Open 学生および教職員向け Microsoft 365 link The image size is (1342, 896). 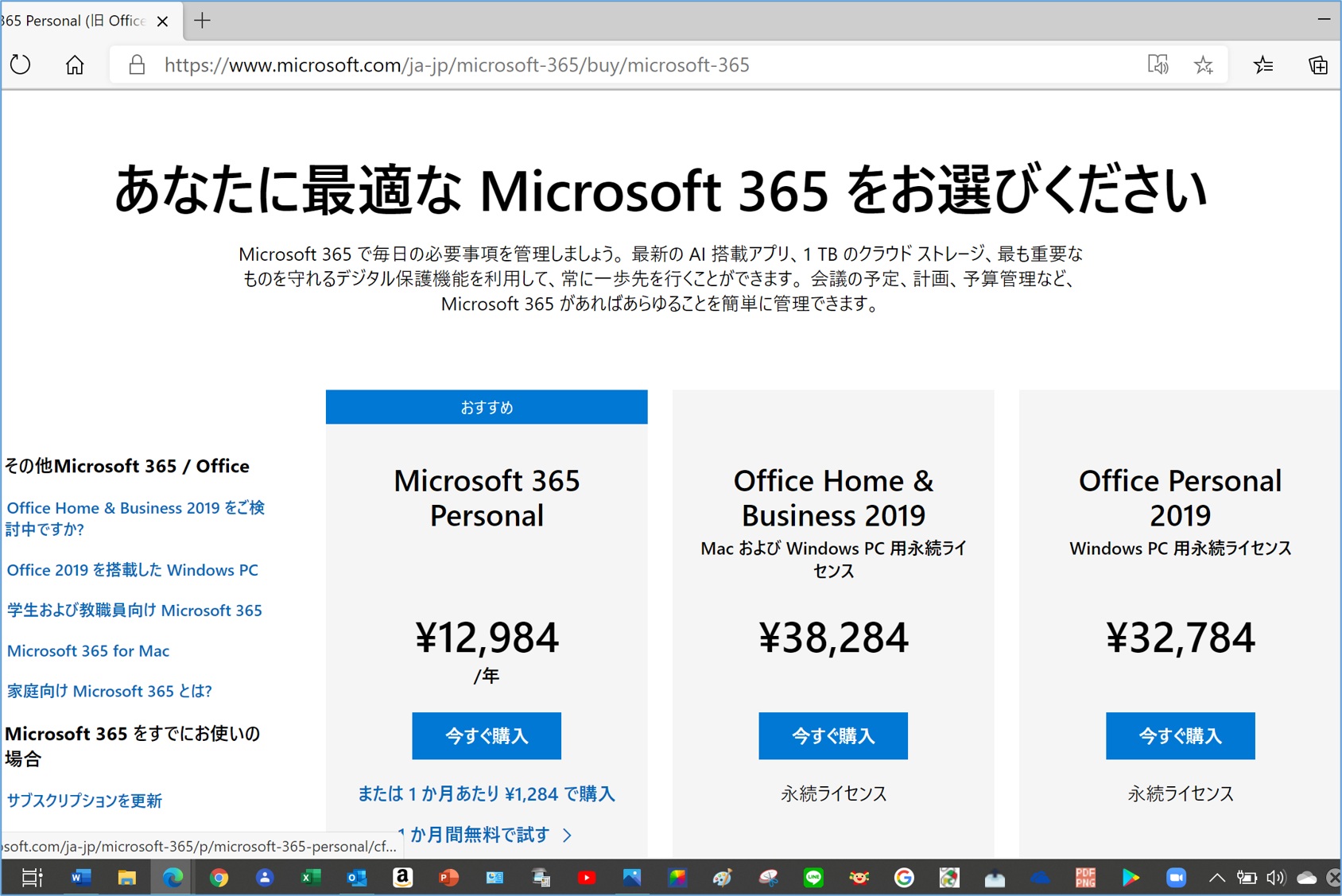pos(134,611)
